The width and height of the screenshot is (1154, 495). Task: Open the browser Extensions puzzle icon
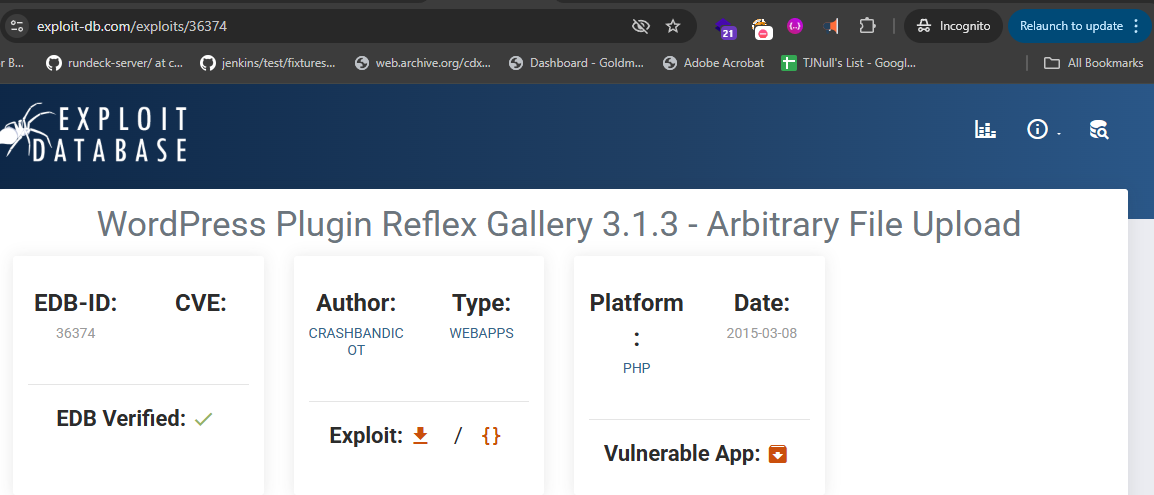pos(867,26)
